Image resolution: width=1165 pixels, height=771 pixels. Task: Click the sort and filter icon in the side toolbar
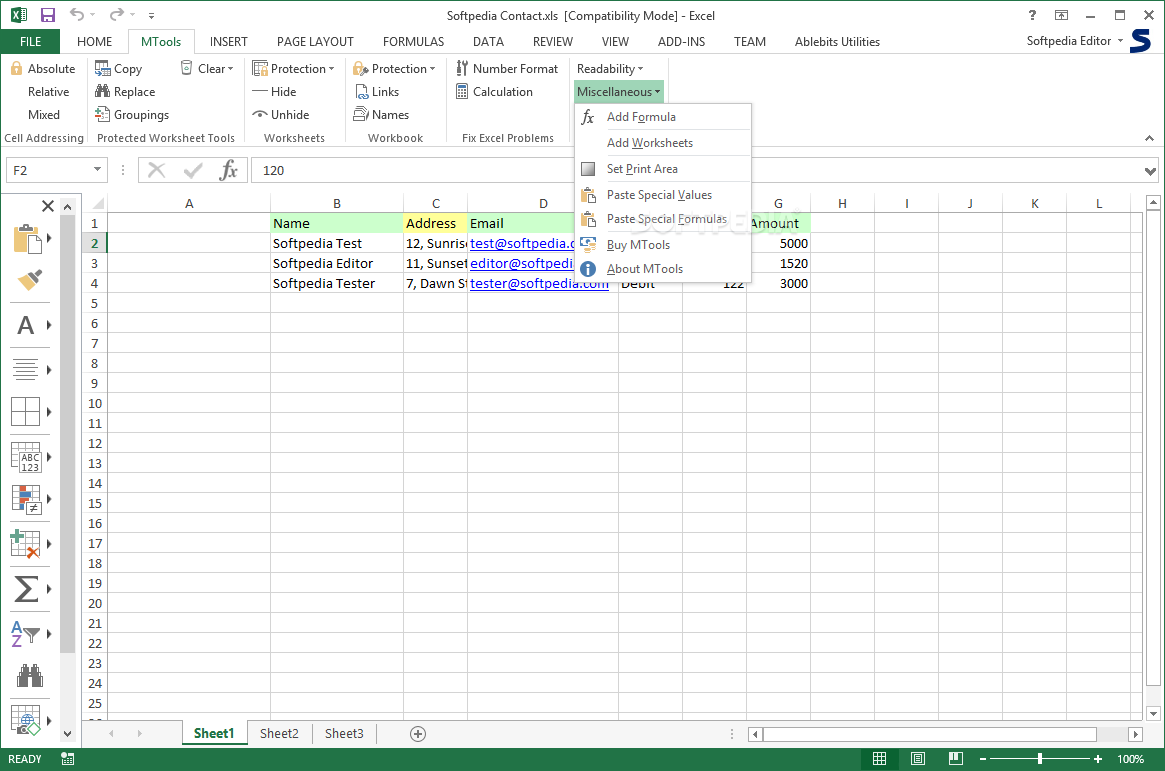pos(25,634)
